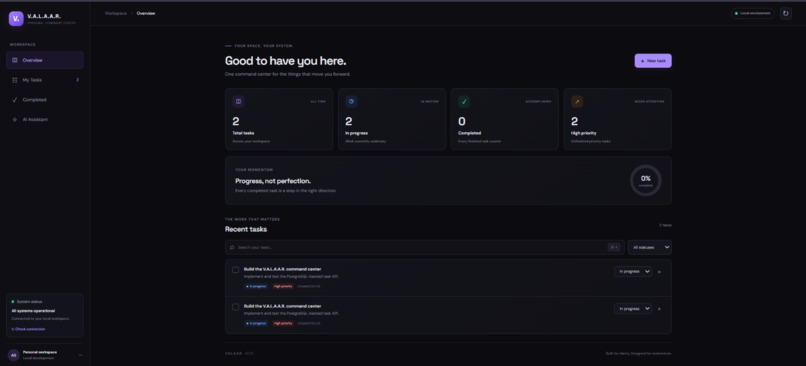This screenshot has height=366, width=806.
Task: Click the All systems operational text
Action: 33,311
